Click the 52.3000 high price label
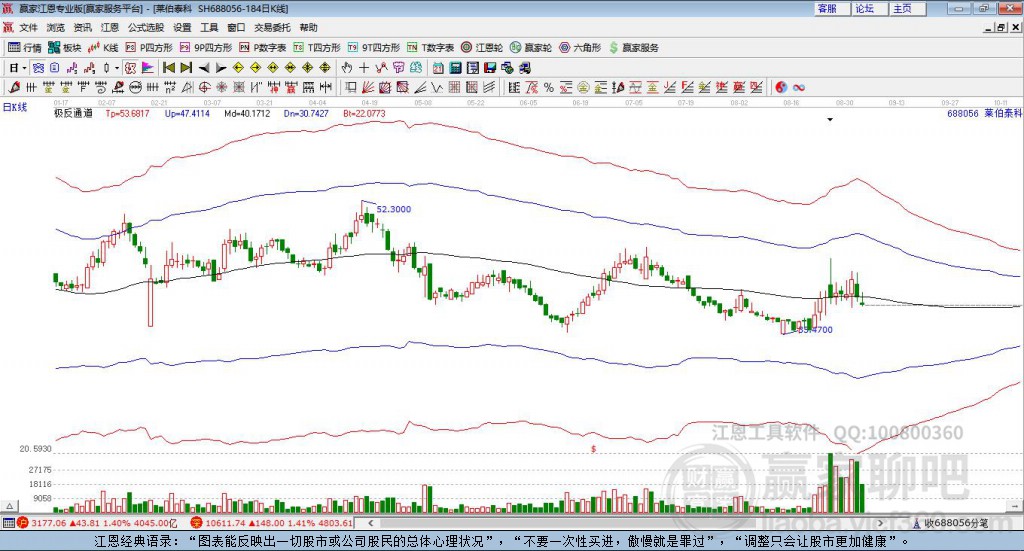This screenshot has height=551, width=1024. pos(394,209)
